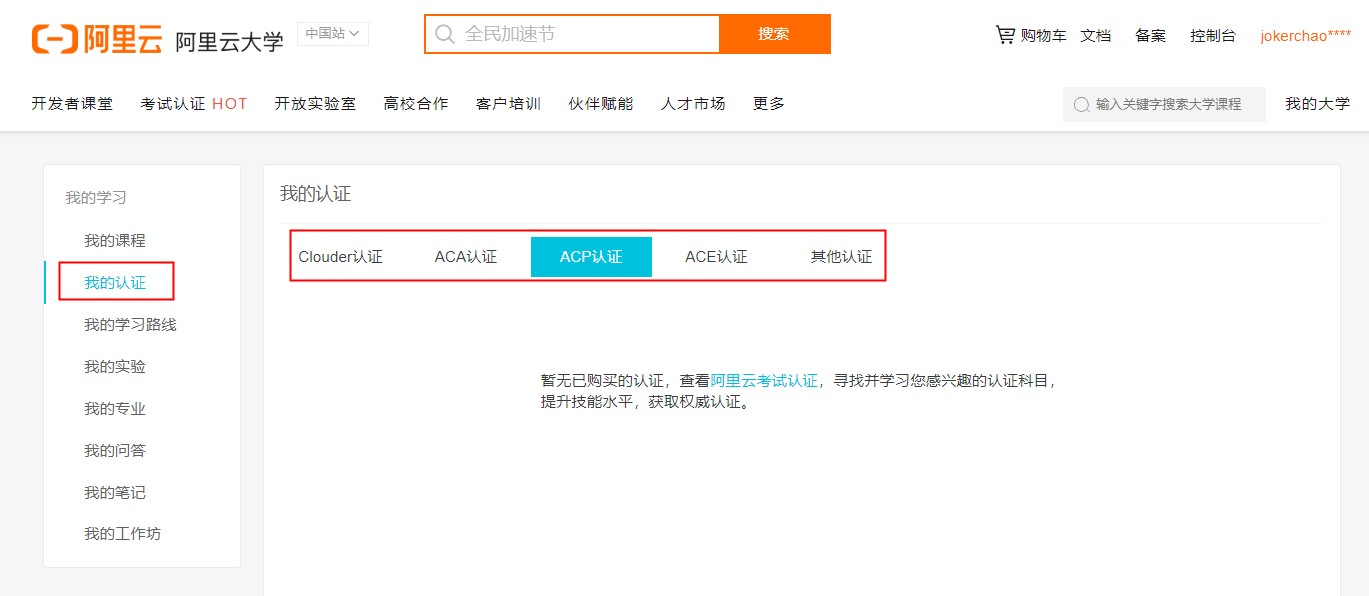Screen dimensions: 1369x596
Task: Activate the ACP认证 tab
Action: (x=590, y=256)
